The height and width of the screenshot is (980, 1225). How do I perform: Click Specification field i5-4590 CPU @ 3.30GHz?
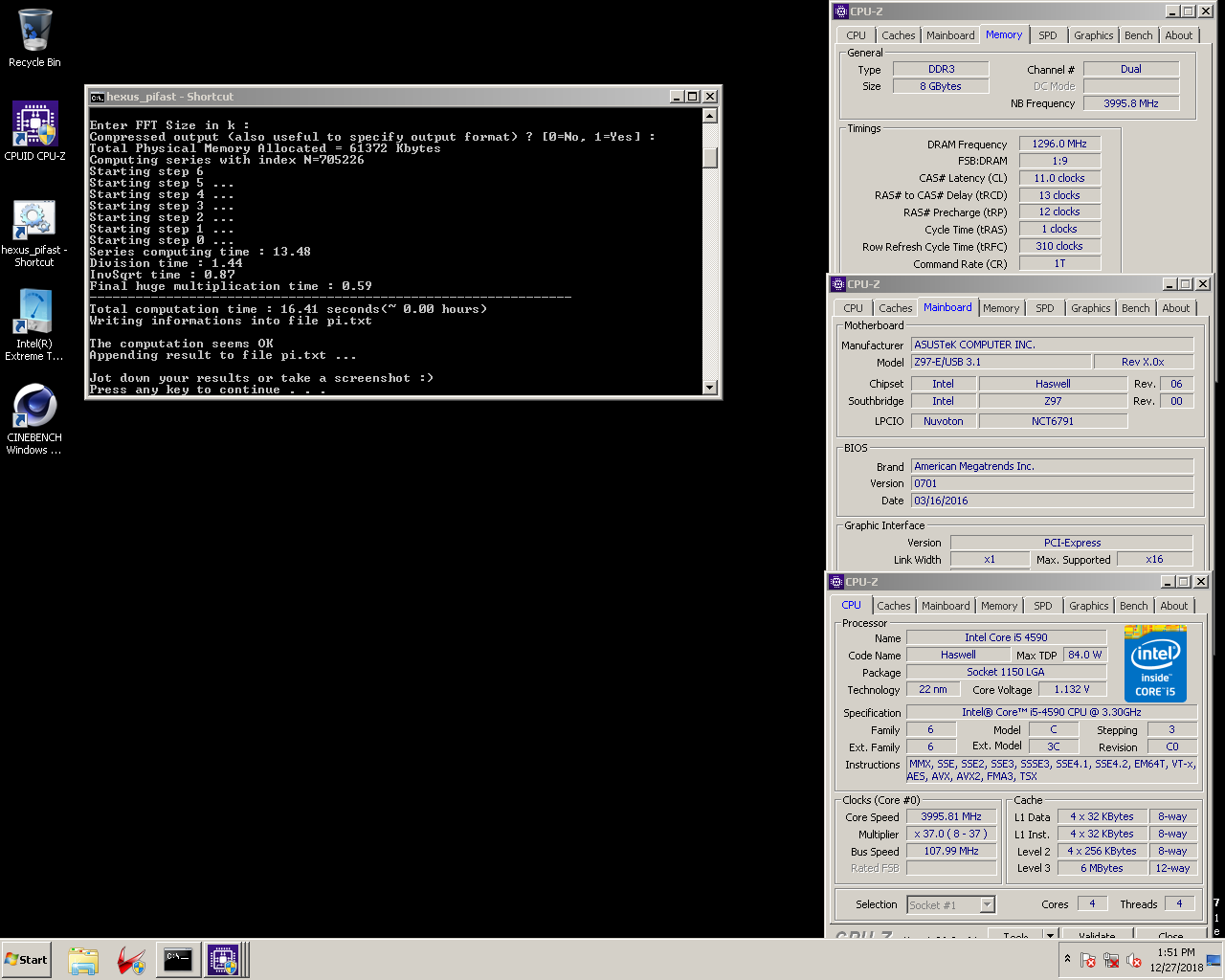click(1051, 712)
